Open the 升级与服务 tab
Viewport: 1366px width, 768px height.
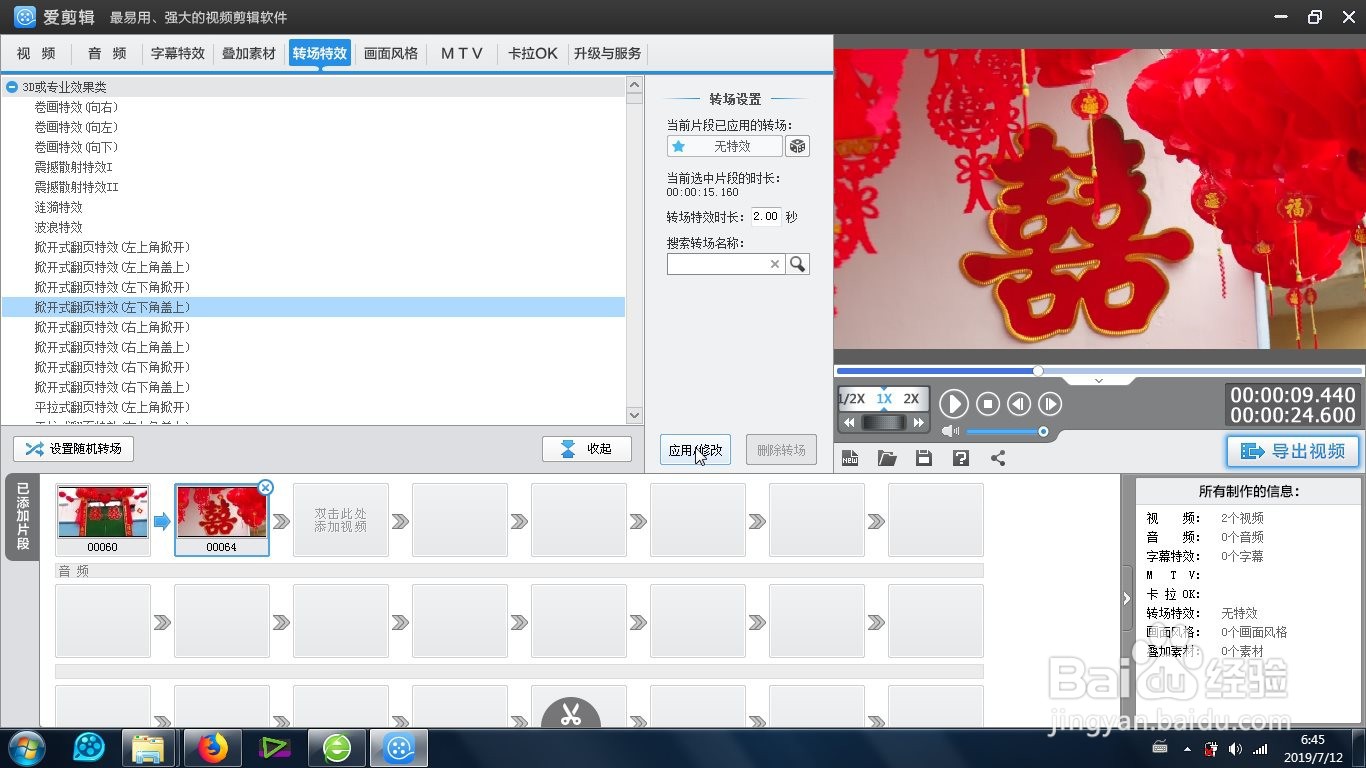tap(608, 54)
